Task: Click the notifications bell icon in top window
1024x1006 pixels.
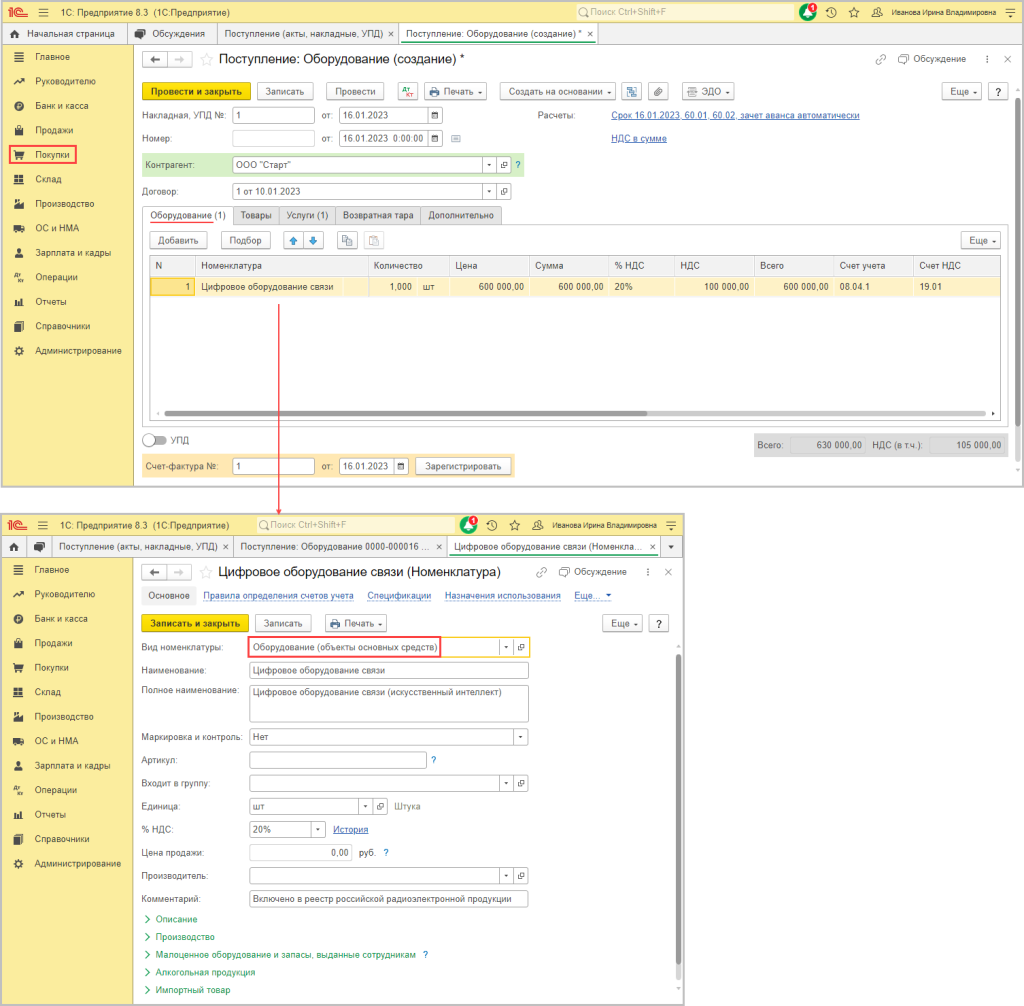Action: (x=807, y=12)
